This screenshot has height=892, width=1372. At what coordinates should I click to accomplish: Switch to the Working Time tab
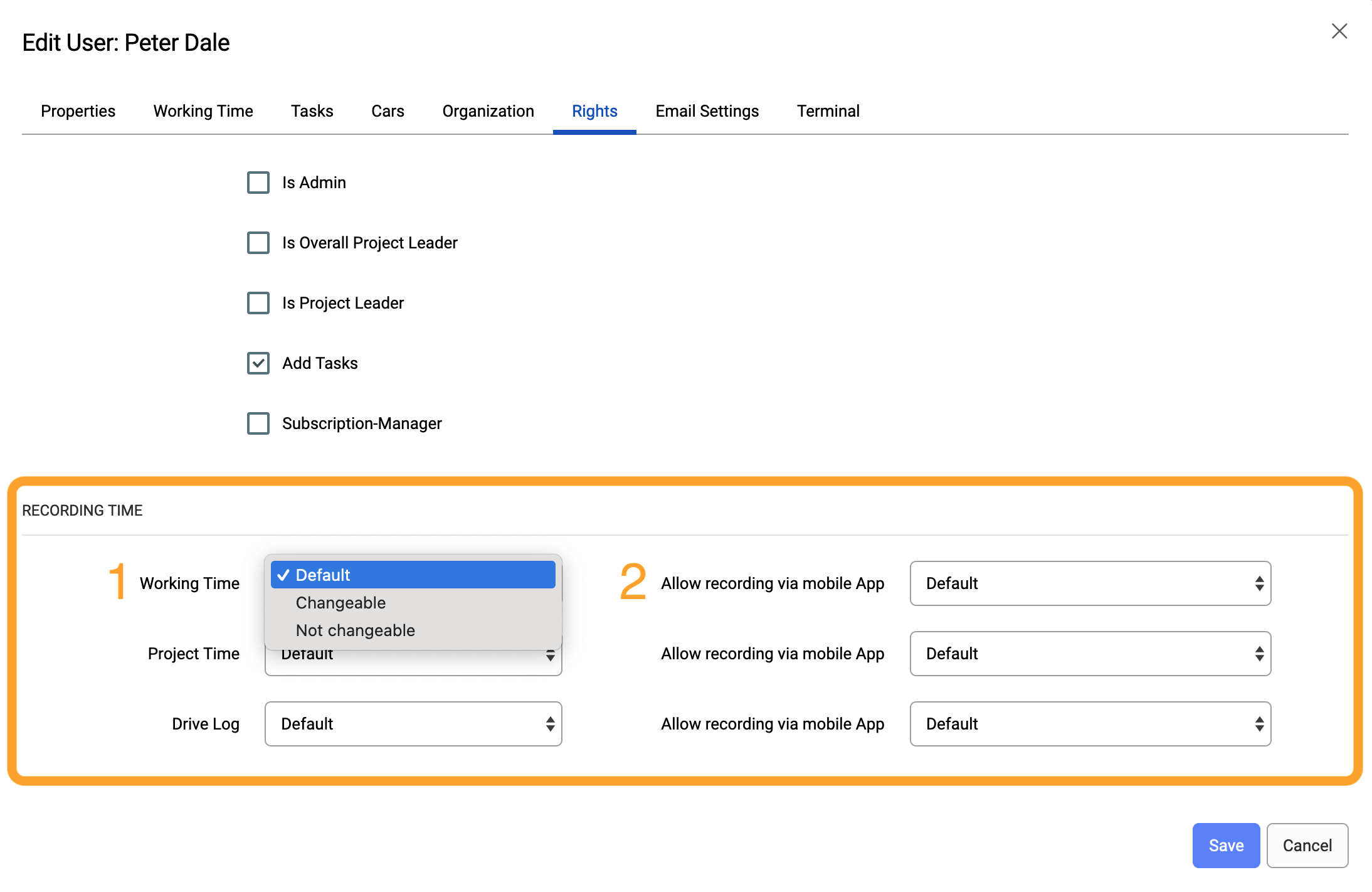pyautogui.click(x=203, y=111)
